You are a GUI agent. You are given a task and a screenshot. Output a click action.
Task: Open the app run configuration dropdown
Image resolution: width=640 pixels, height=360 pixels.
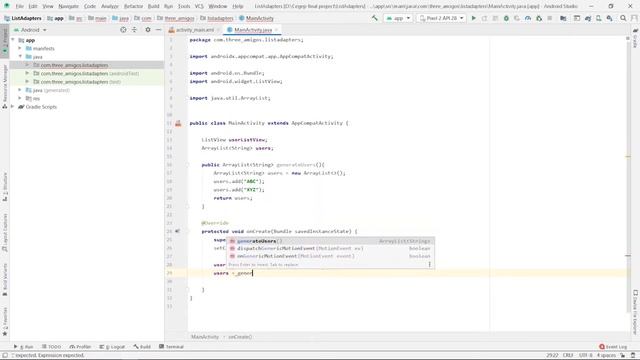click(398, 18)
